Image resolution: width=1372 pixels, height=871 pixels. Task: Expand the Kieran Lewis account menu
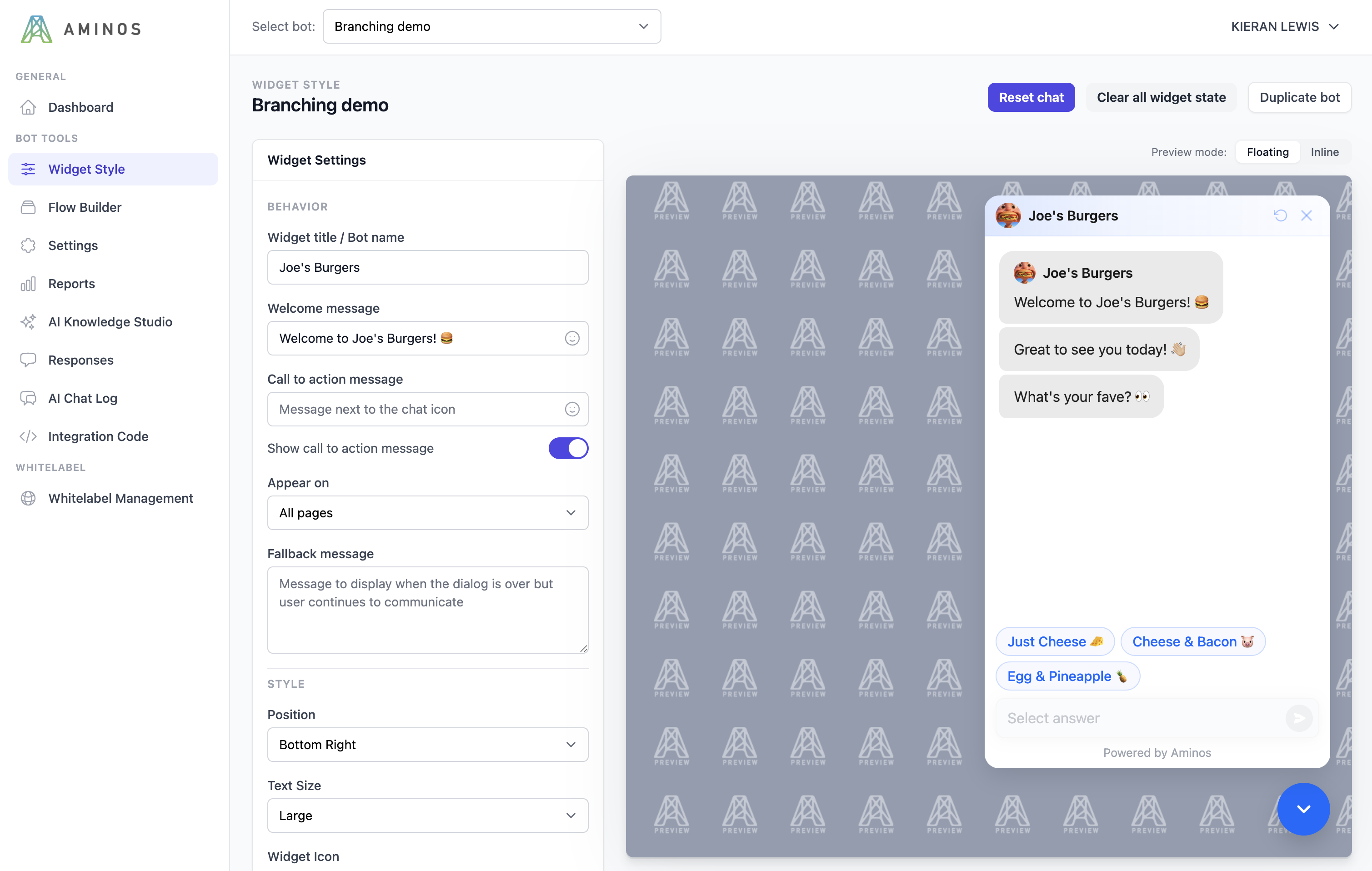1285,26
